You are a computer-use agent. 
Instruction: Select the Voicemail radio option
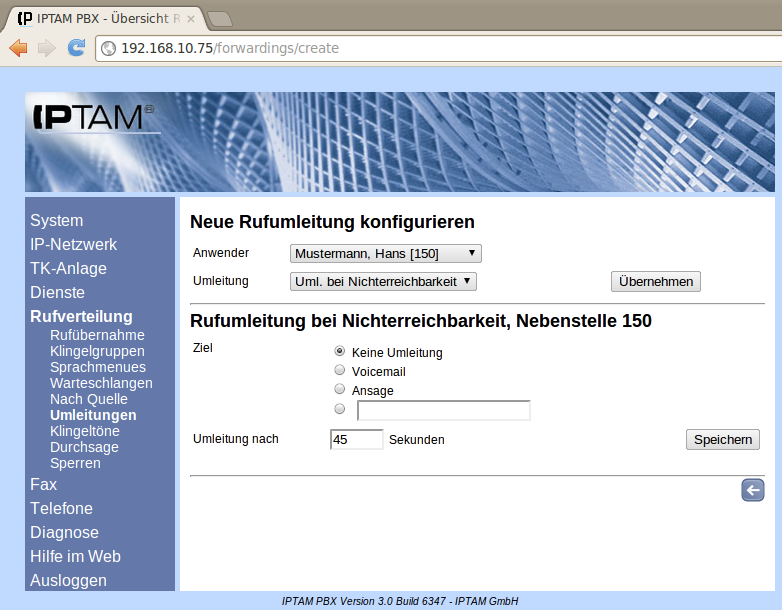pos(340,371)
